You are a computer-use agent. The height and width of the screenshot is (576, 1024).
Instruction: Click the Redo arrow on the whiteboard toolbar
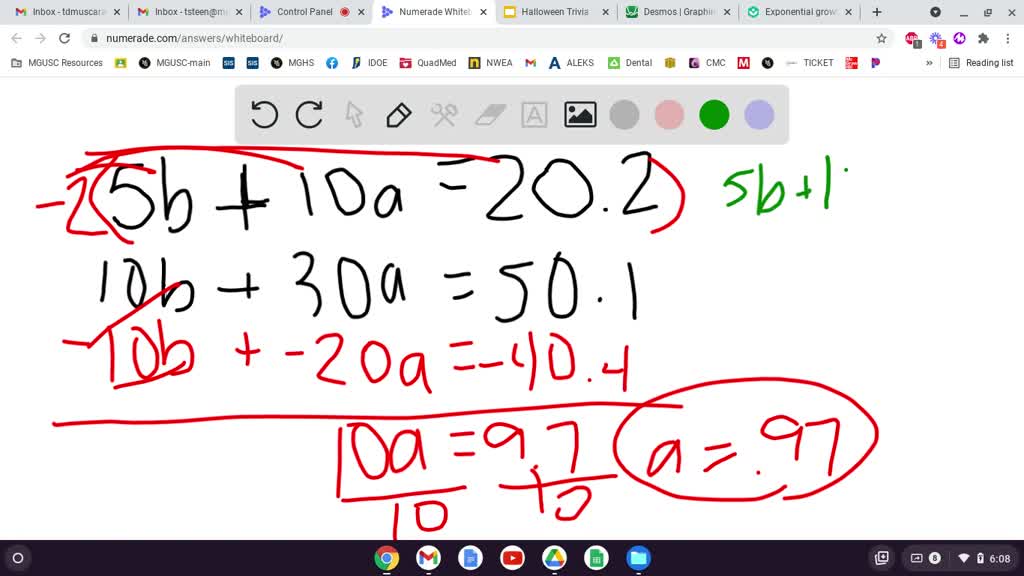tap(308, 114)
